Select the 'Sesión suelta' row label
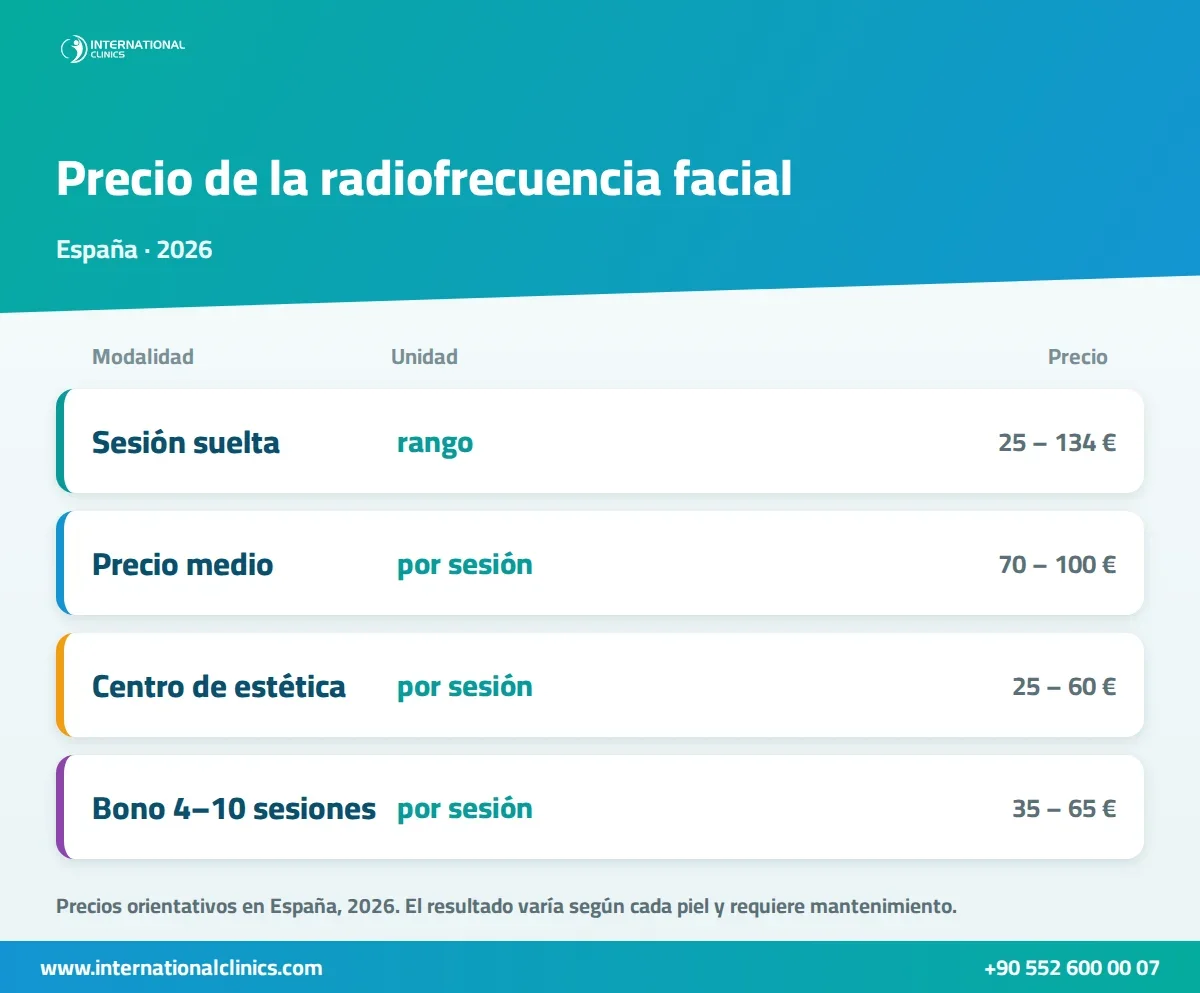This screenshot has width=1200, height=993. (x=186, y=442)
